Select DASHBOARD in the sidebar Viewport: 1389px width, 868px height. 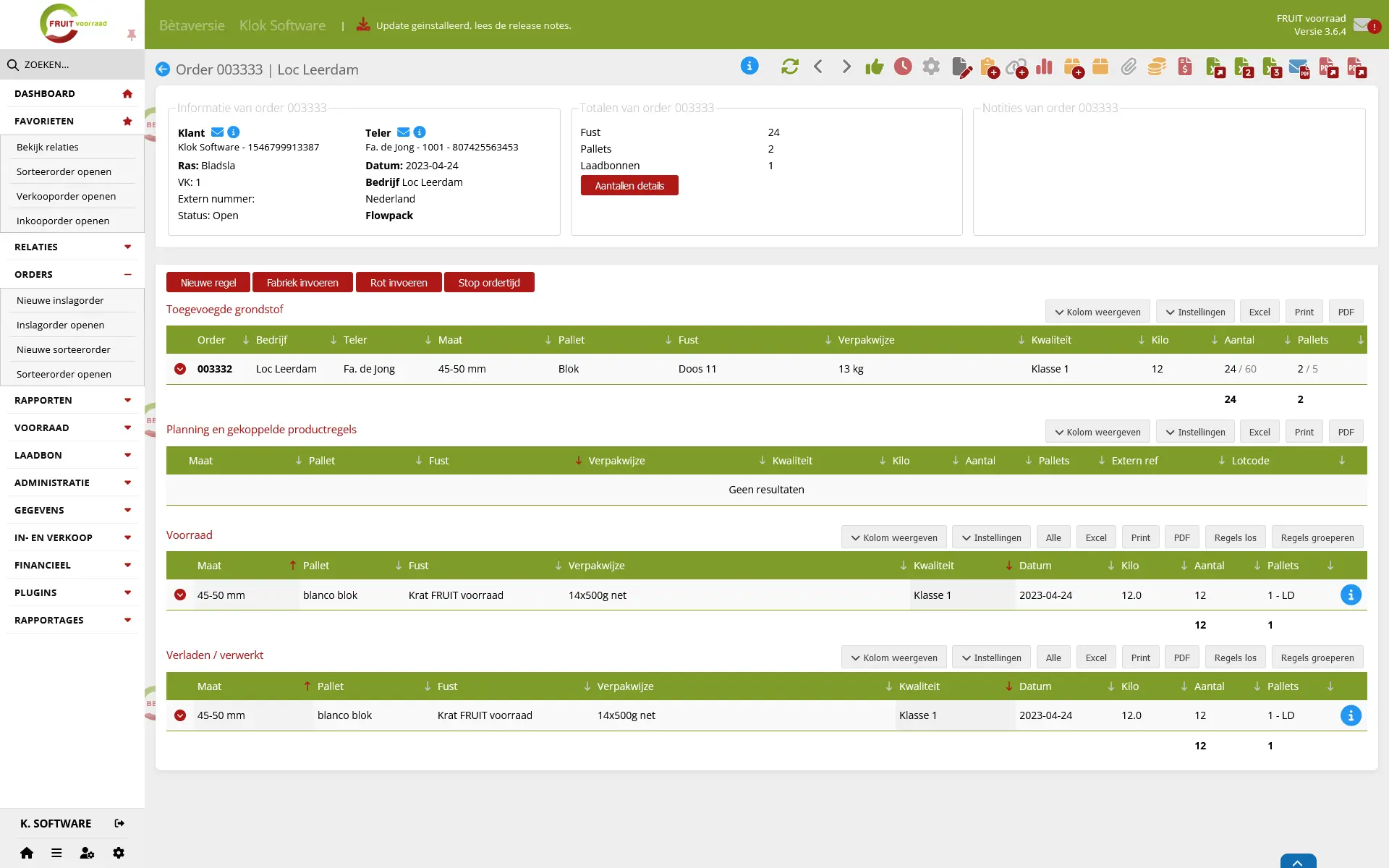(72, 93)
